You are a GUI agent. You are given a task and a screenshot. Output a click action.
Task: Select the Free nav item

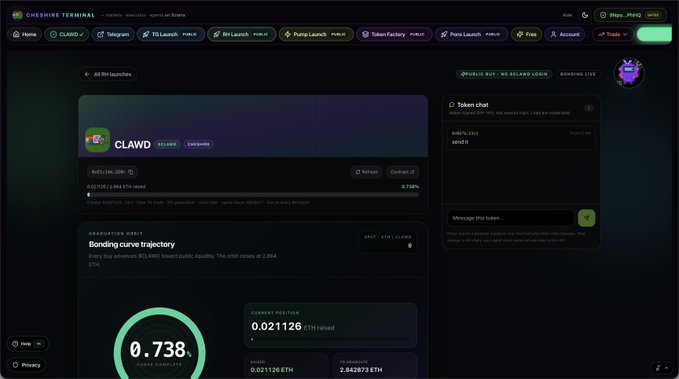[x=526, y=34]
